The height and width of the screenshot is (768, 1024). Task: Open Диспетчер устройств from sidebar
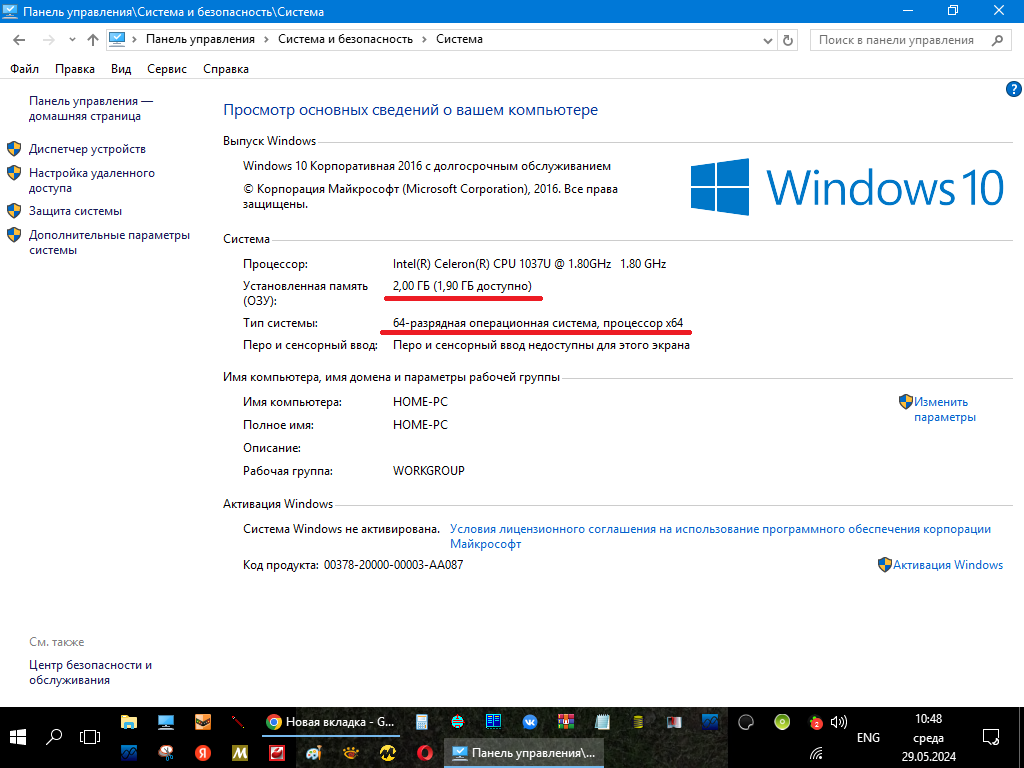(x=87, y=149)
